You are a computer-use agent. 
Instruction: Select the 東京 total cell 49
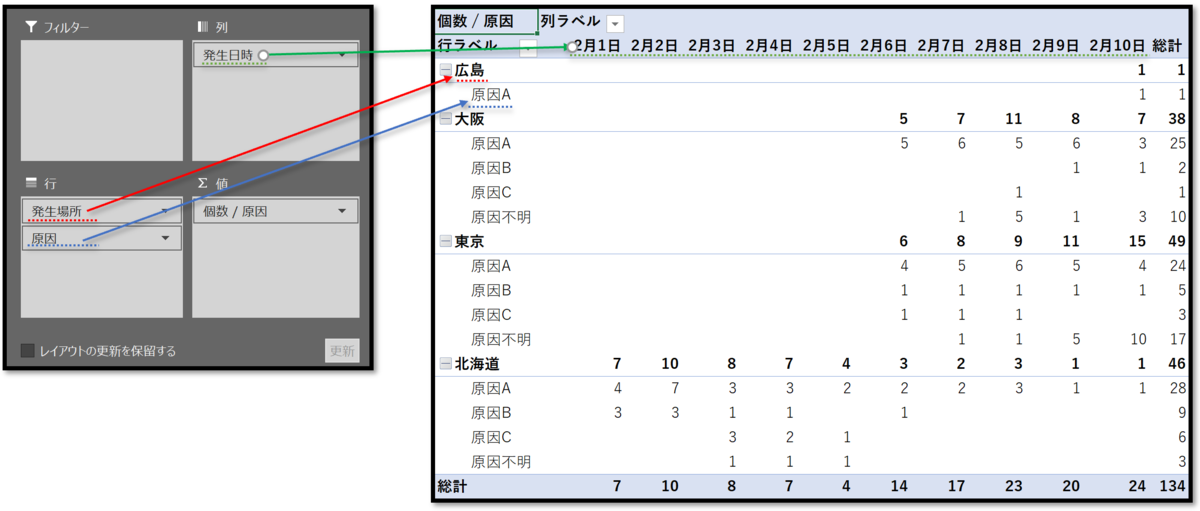pyautogui.click(x=1176, y=241)
